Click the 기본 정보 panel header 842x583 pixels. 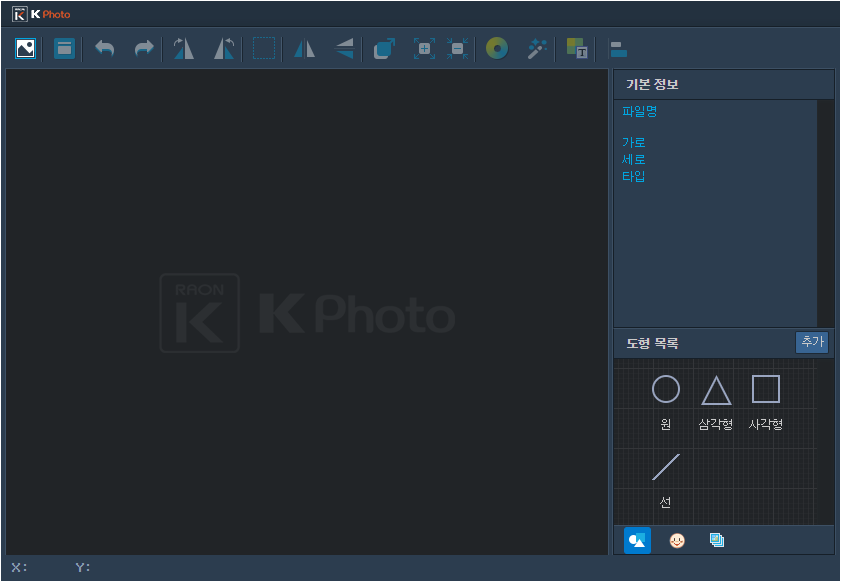(723, 84)
